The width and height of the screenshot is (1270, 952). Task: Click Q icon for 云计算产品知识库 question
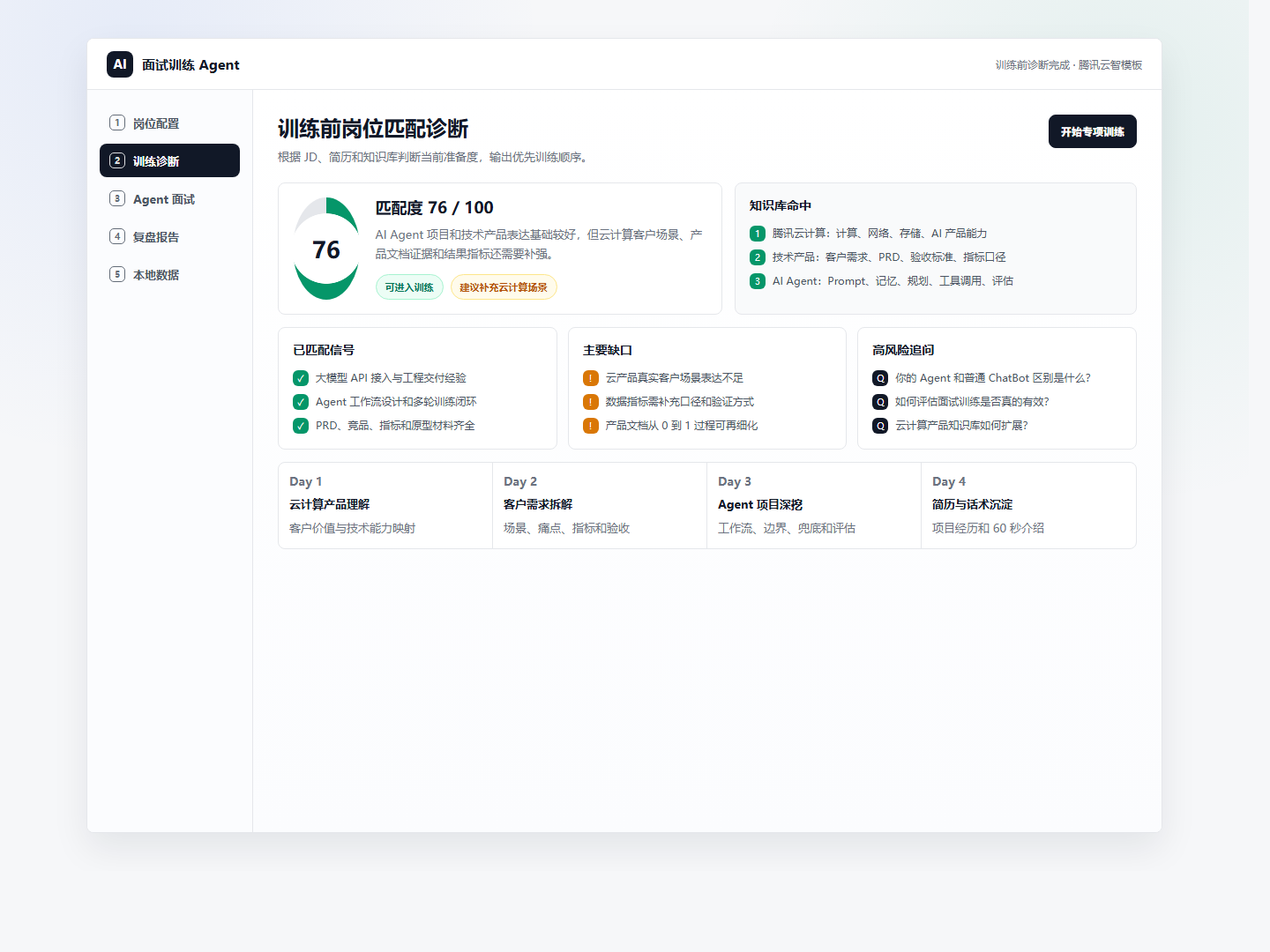[880, 426]
